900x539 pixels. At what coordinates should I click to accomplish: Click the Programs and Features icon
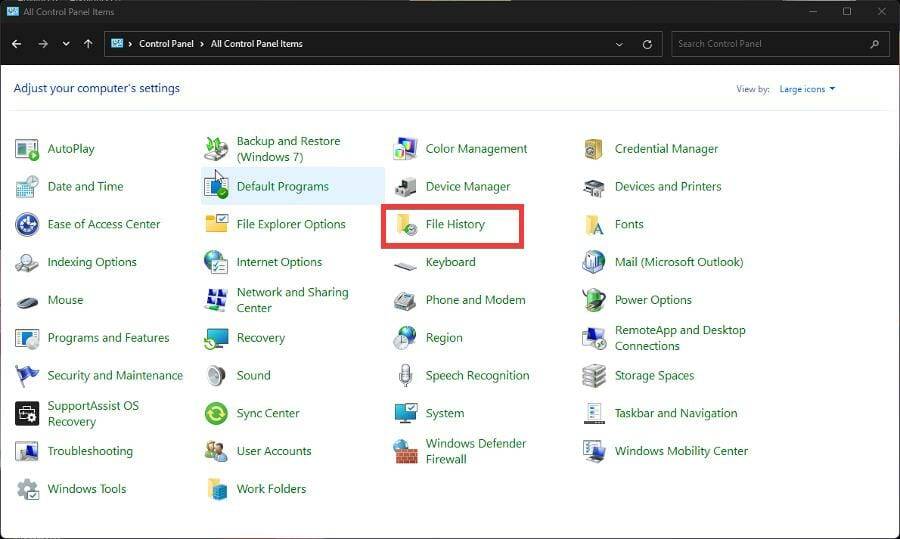pos(26,339)
